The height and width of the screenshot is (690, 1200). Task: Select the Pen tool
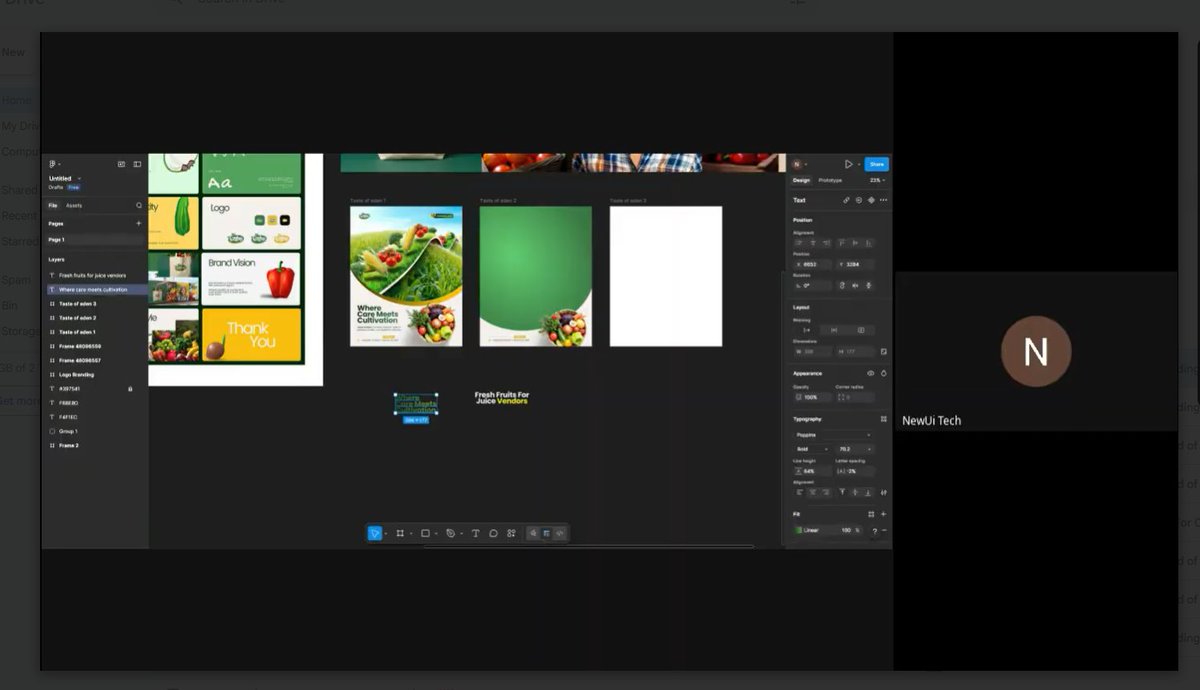[x=451, y=533]
